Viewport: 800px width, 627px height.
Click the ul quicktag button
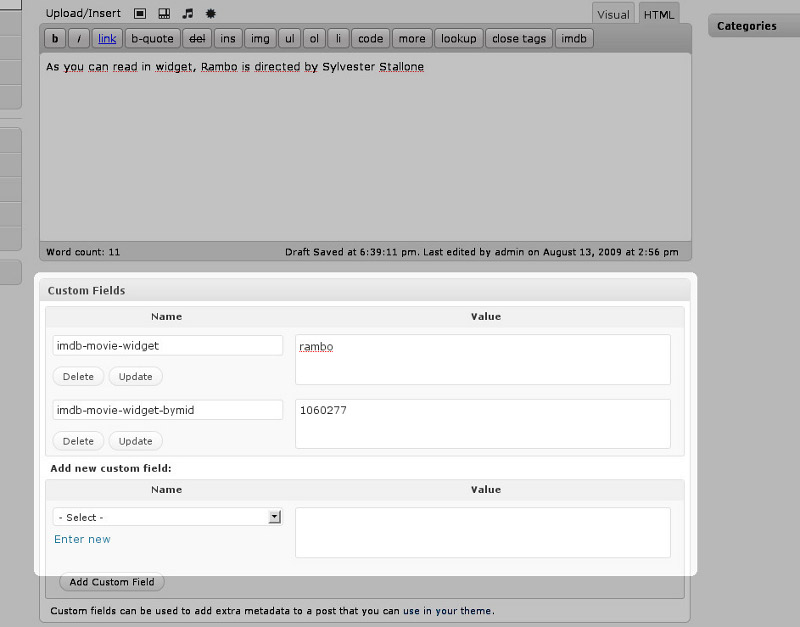click(290, 39)
